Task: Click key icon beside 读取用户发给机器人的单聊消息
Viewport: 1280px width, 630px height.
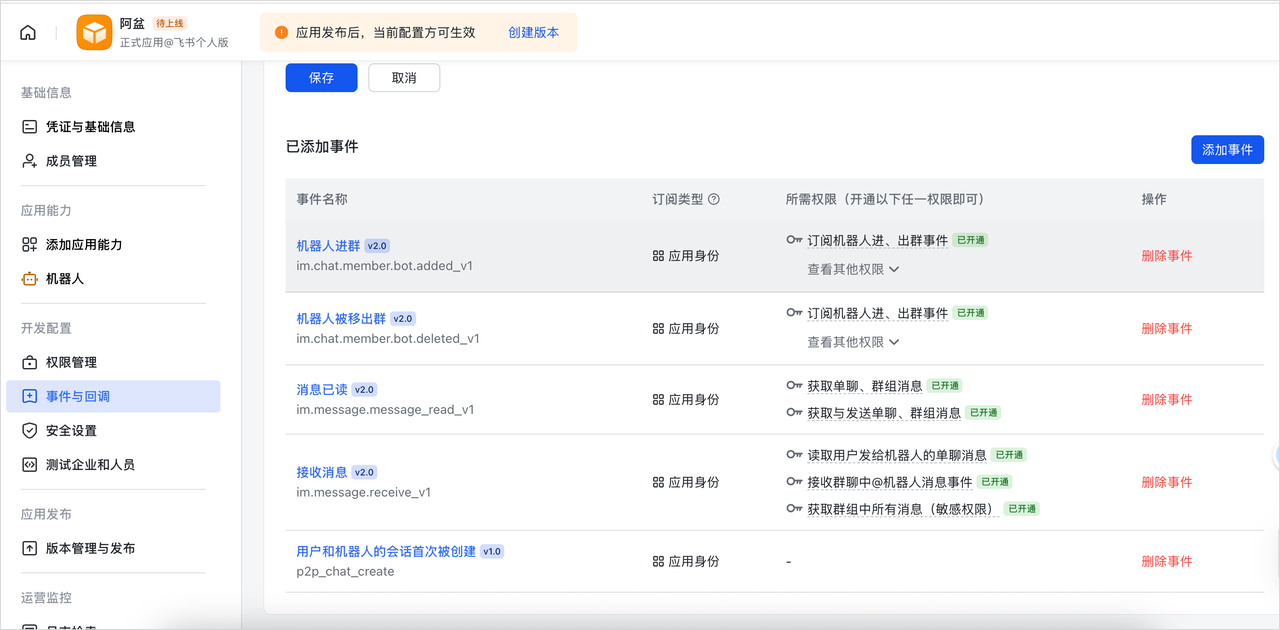Action: click(795, 455)
